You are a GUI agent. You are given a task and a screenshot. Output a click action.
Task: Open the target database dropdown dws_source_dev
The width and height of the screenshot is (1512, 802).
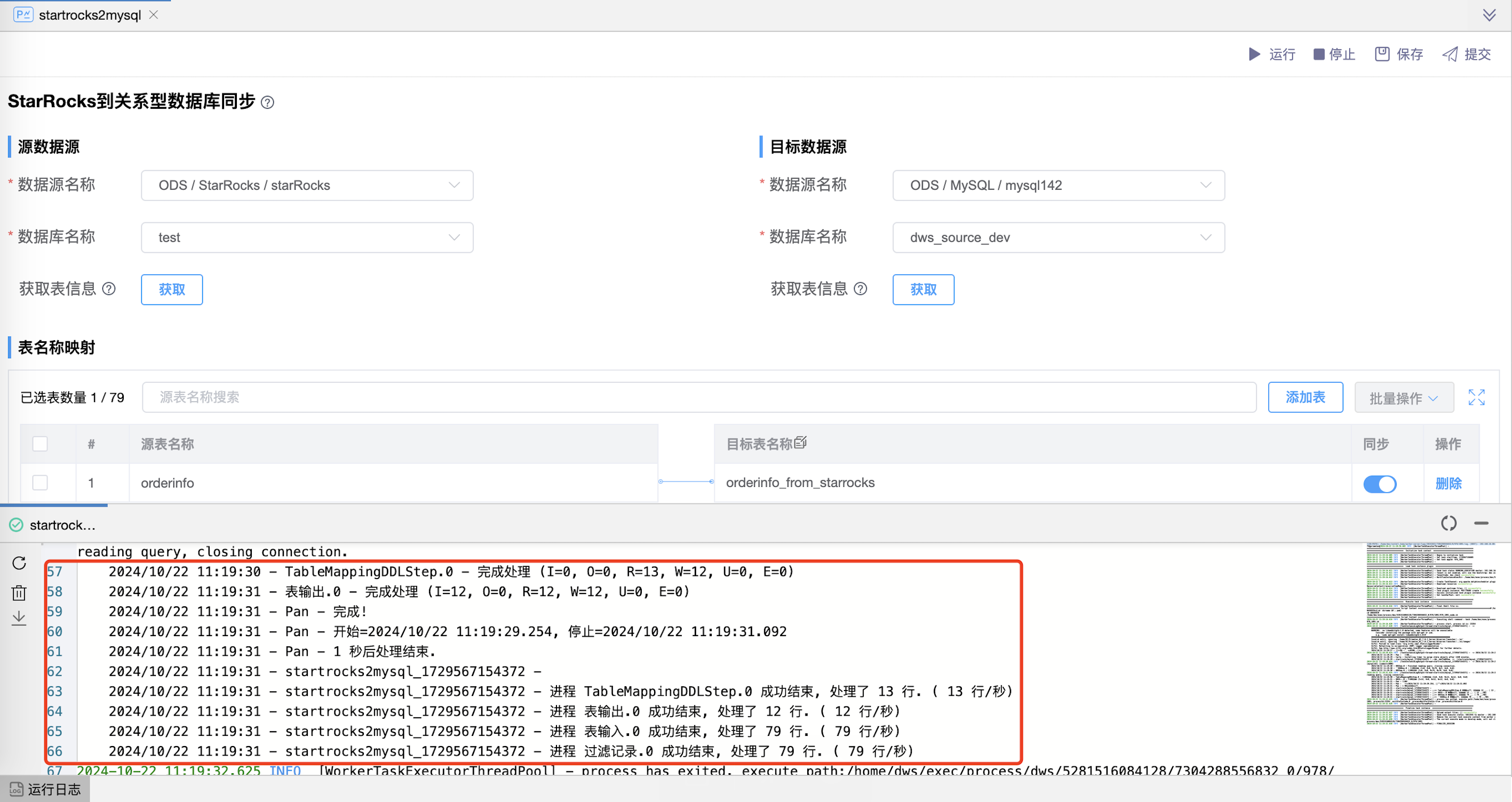coord(1057,238)
